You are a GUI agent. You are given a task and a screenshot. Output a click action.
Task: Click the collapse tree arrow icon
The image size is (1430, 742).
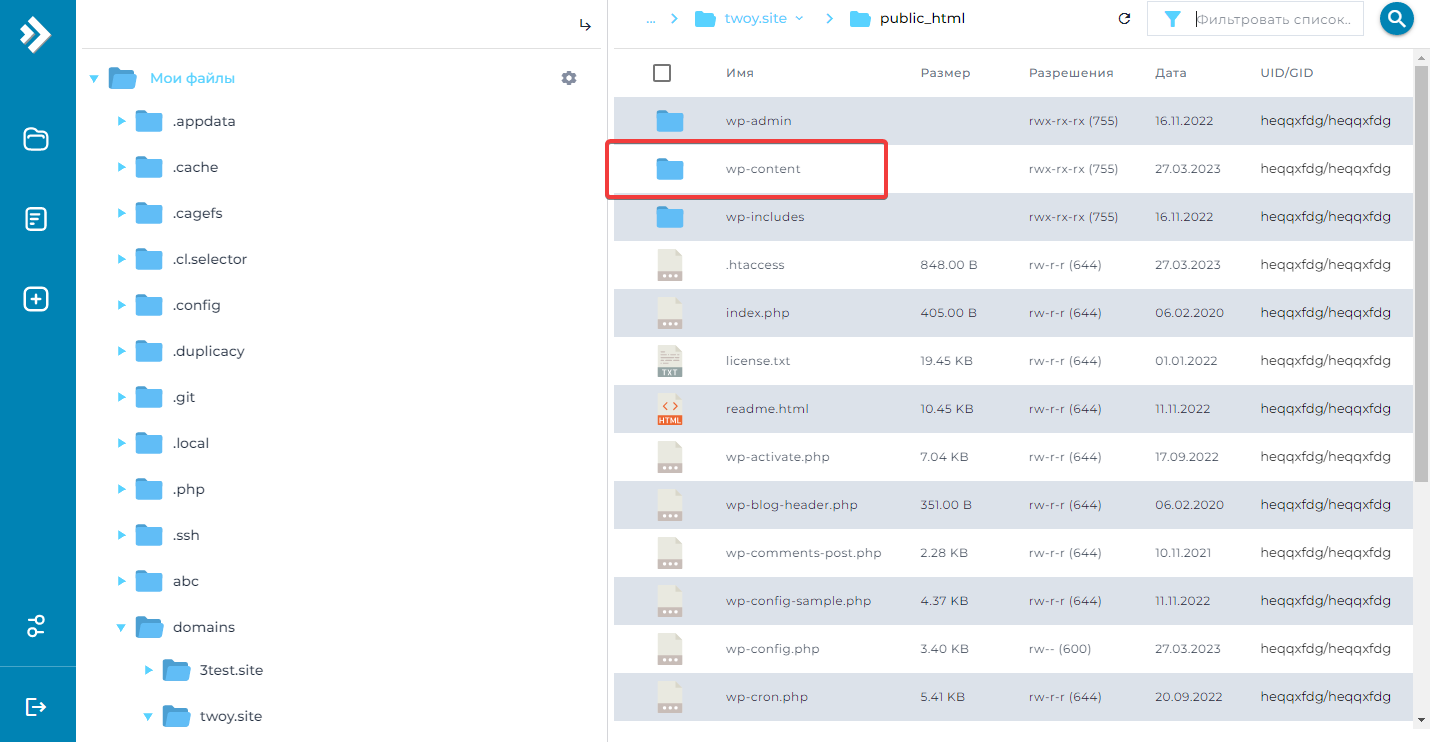(586, 25)
